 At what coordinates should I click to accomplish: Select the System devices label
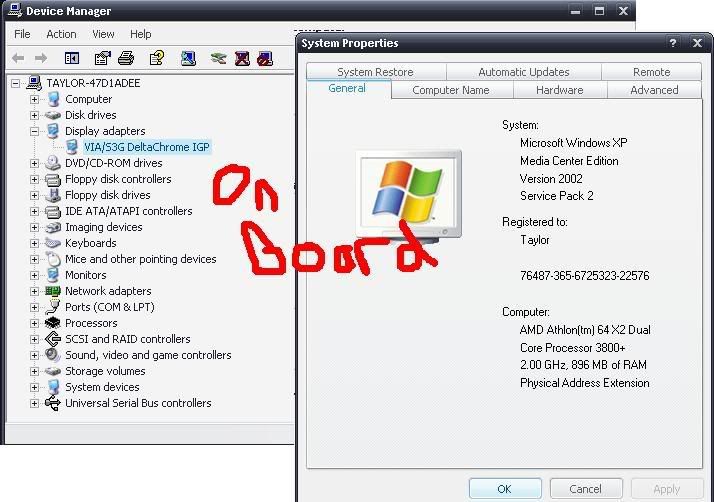102,387
